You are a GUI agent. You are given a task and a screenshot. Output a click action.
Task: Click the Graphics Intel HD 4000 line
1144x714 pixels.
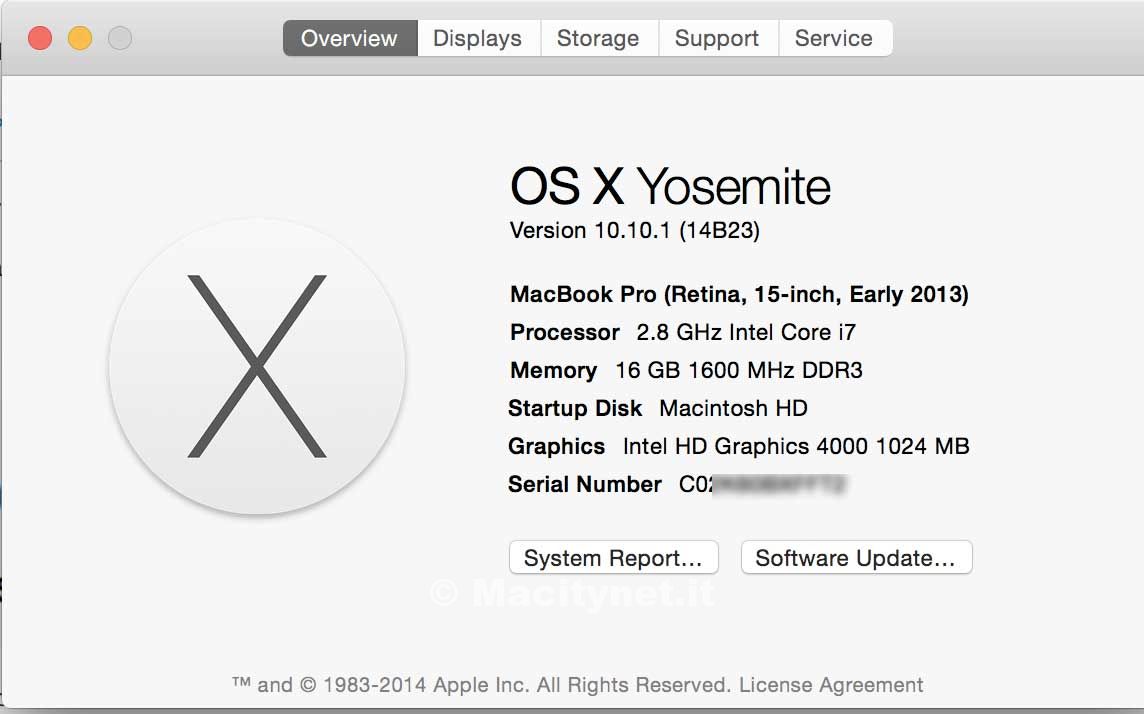pos(739,446)
